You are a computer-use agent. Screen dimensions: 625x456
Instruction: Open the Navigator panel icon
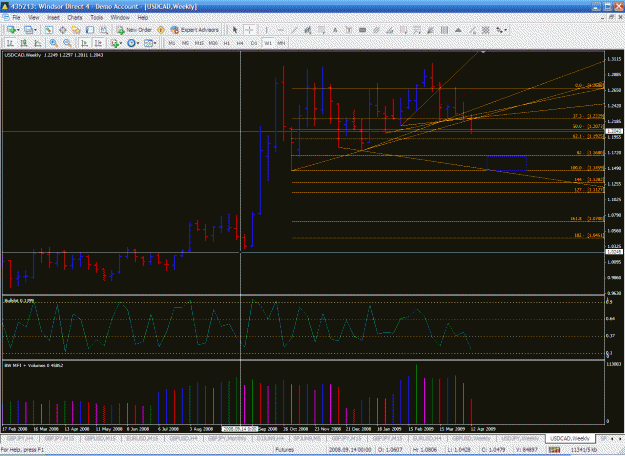(x=76, y=30)
